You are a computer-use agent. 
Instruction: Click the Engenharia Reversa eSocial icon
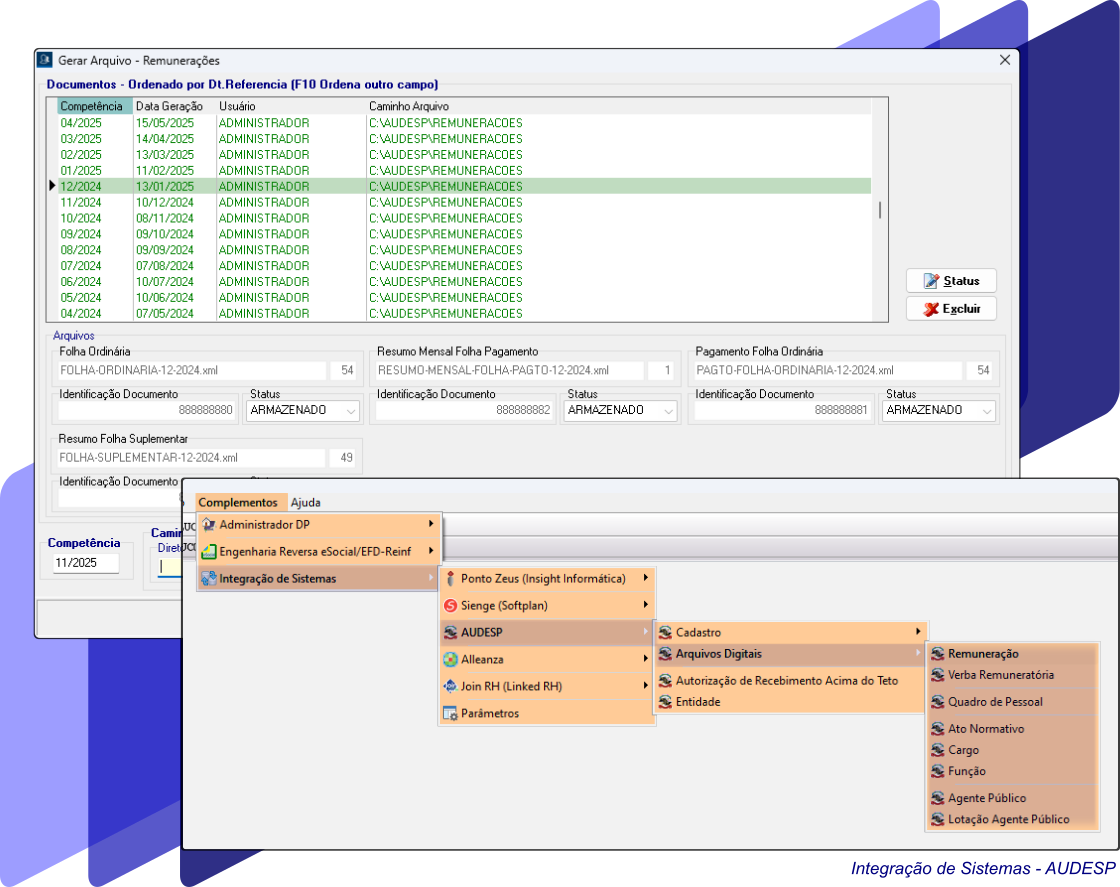tap(208, 551)
